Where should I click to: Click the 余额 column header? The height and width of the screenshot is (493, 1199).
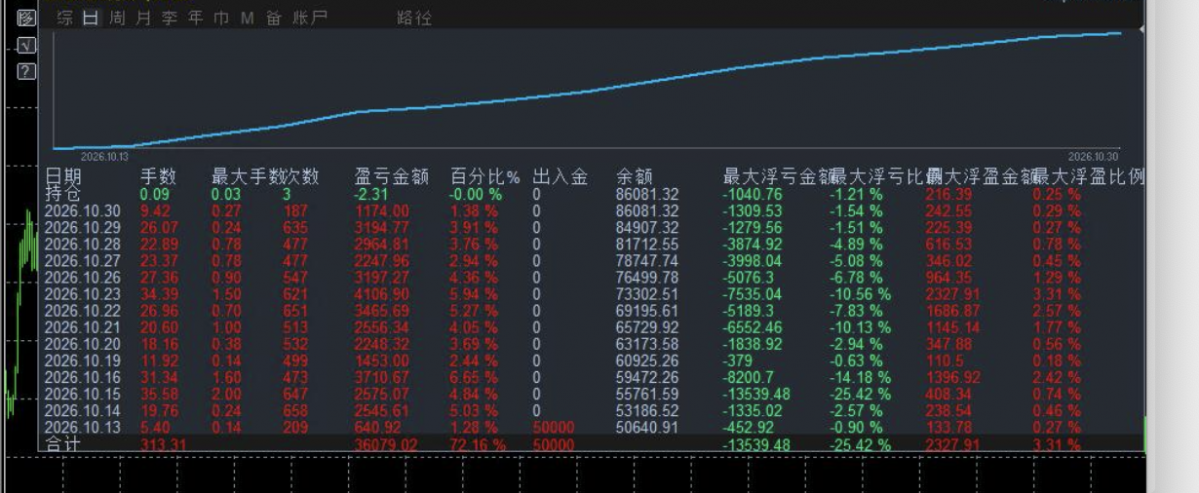(635, 177)
